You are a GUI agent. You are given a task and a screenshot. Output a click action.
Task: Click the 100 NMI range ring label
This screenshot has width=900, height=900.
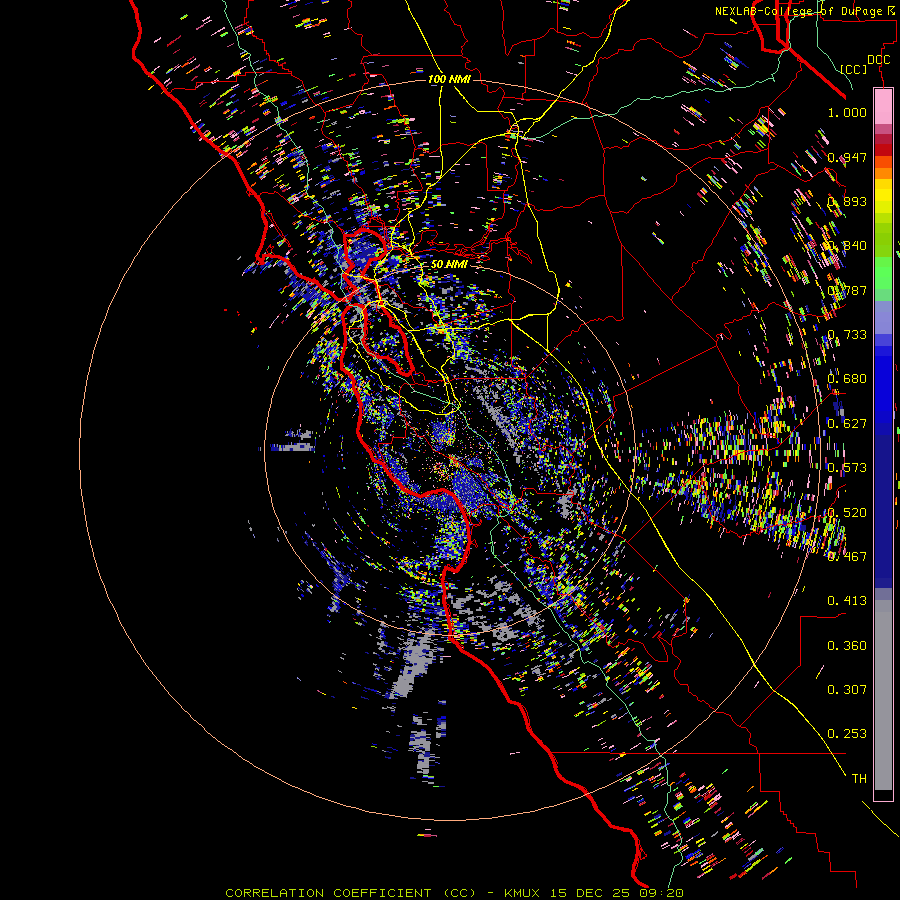pos(449,79)
